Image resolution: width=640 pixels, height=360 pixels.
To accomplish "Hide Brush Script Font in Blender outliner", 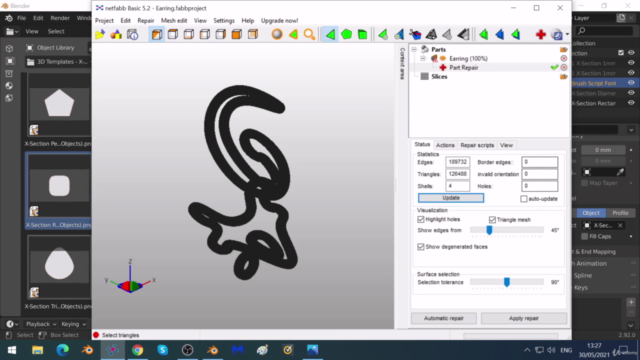I will click(x=631, y=83).
